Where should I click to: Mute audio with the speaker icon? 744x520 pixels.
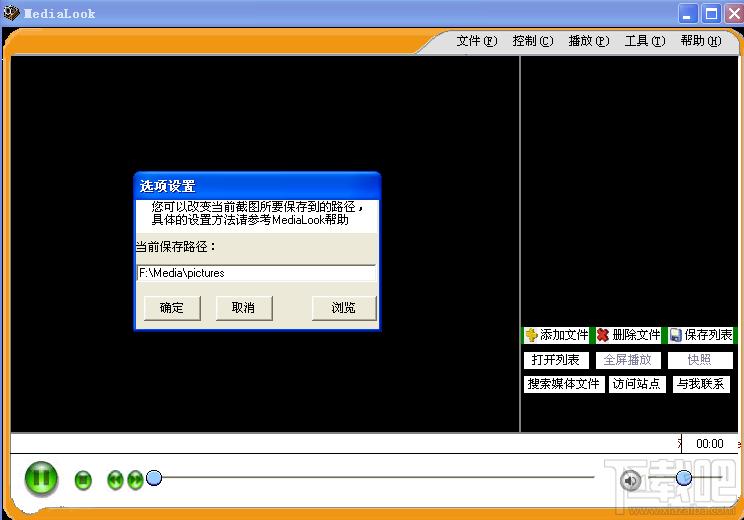[631, 481]
